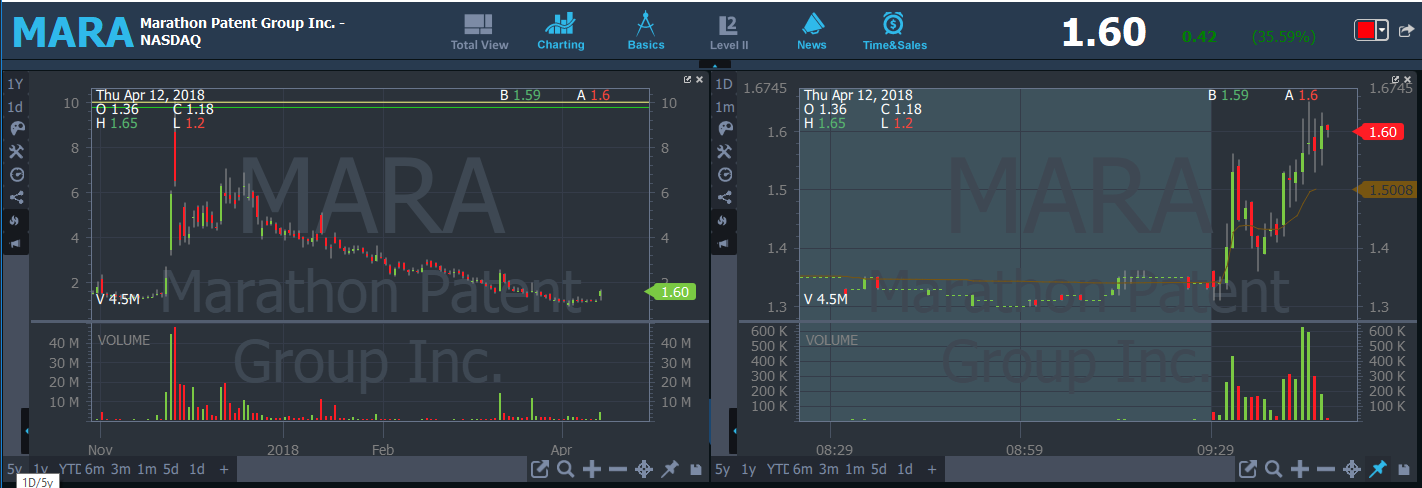Click the megaphone alerts icon on right chart
Screen dimensions: 1422x488
[725, 243]
